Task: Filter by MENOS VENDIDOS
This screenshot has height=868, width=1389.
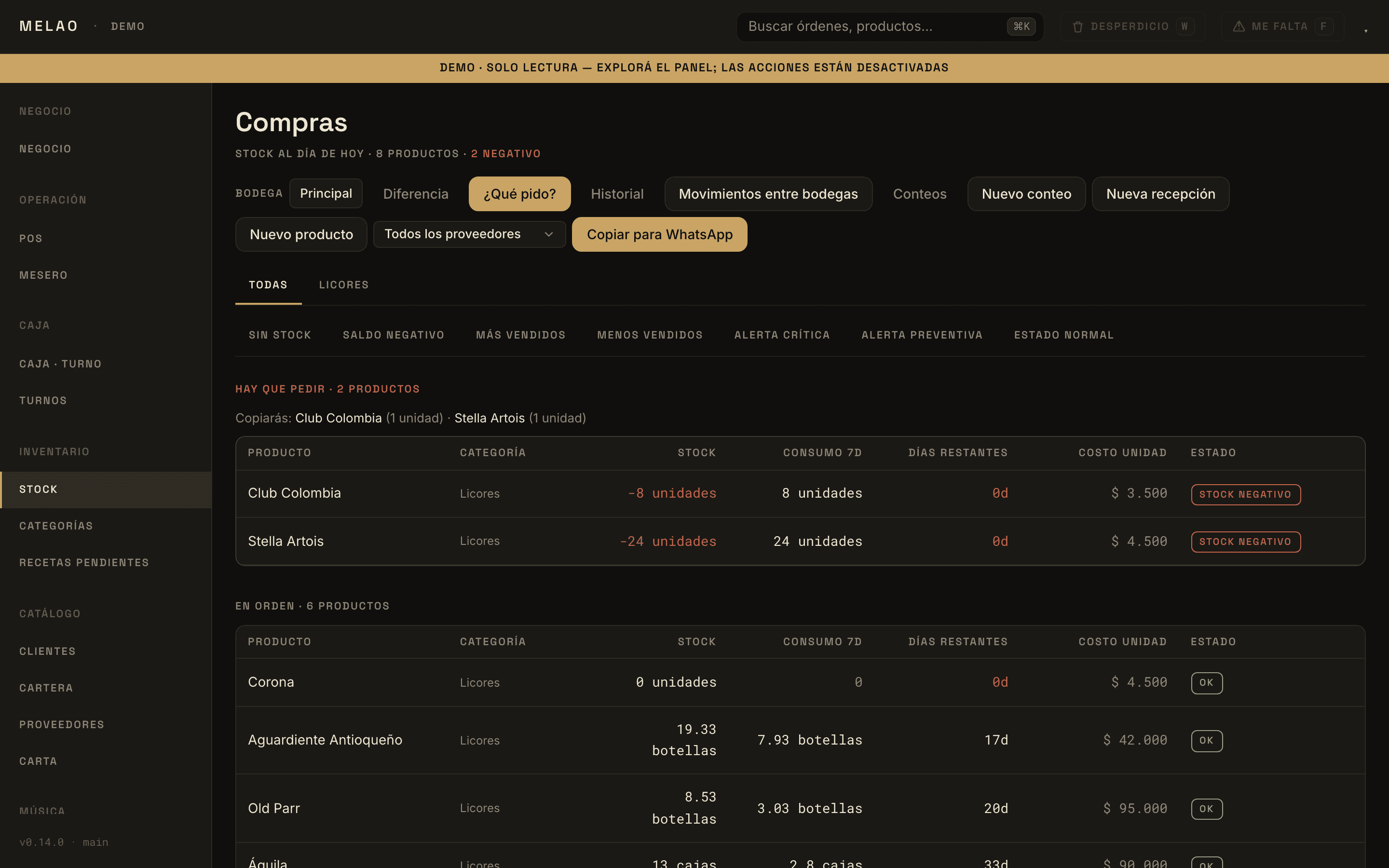Action: coord(650,335)
